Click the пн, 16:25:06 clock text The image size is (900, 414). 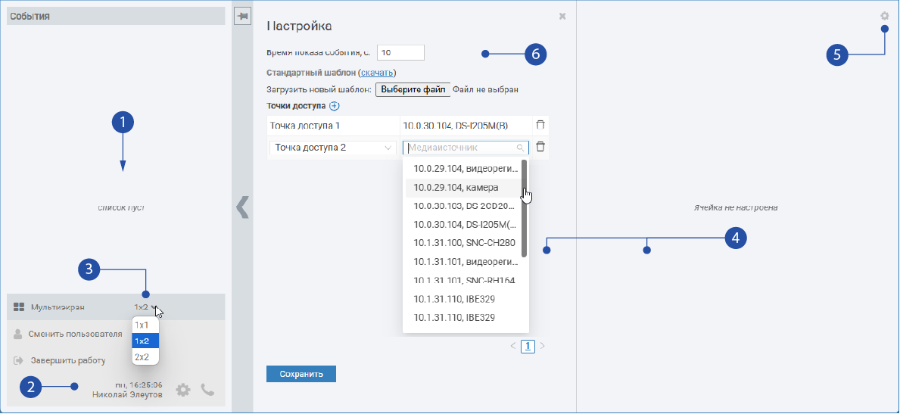(x=139, y=385)
